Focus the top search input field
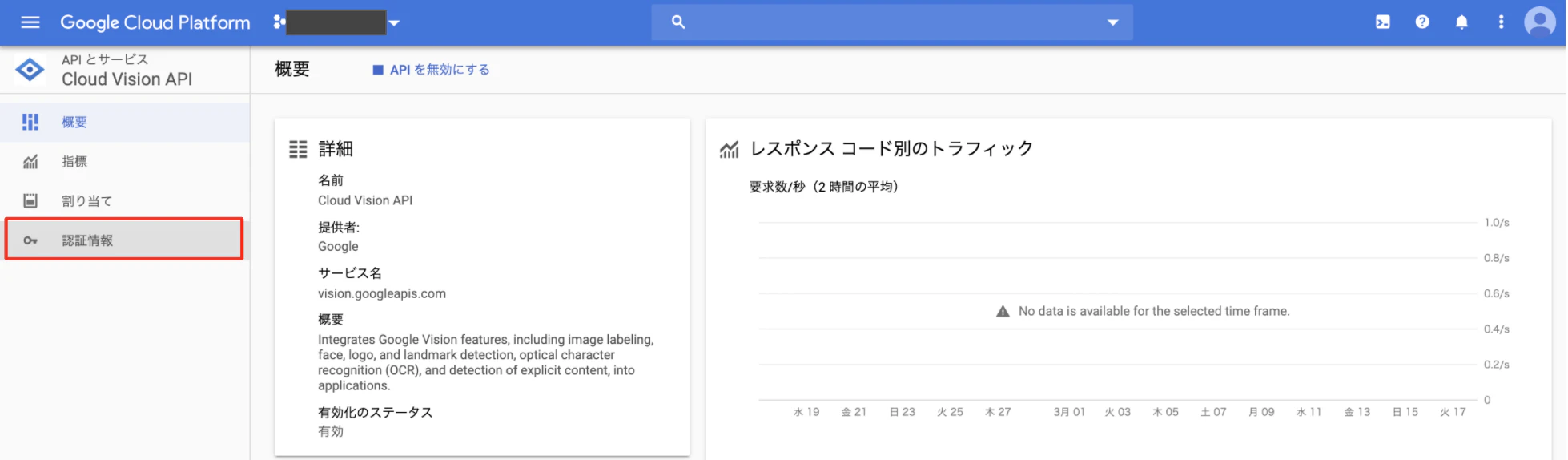This screenshot has width=1568, height=460. (x=891, y=22)
